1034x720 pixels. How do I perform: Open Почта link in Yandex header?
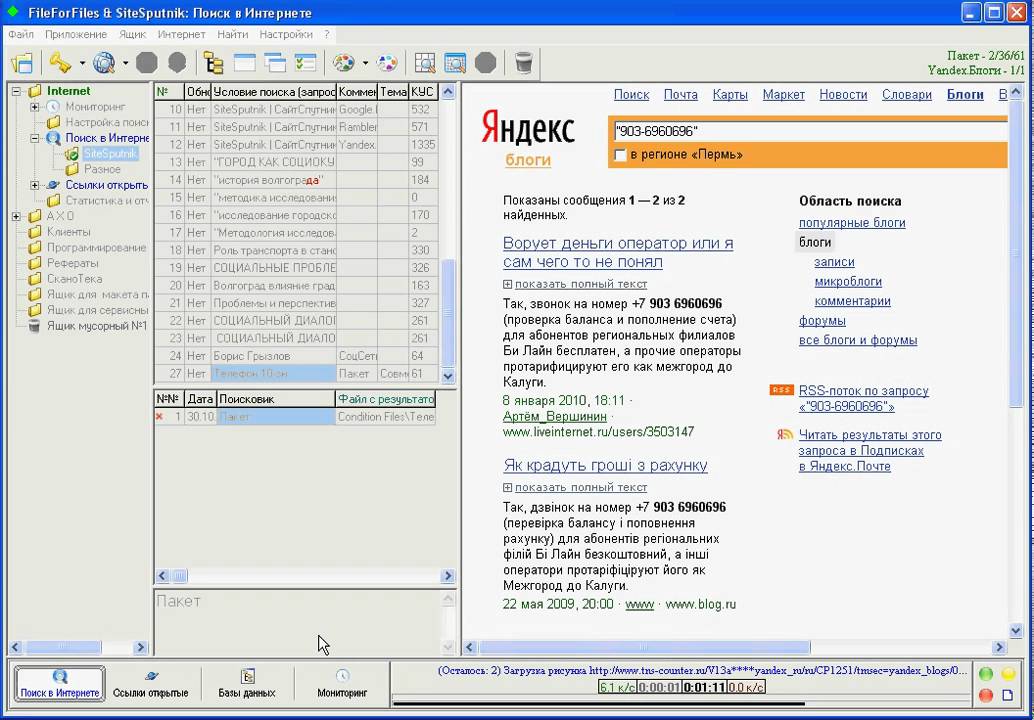(x=681, y=95)
